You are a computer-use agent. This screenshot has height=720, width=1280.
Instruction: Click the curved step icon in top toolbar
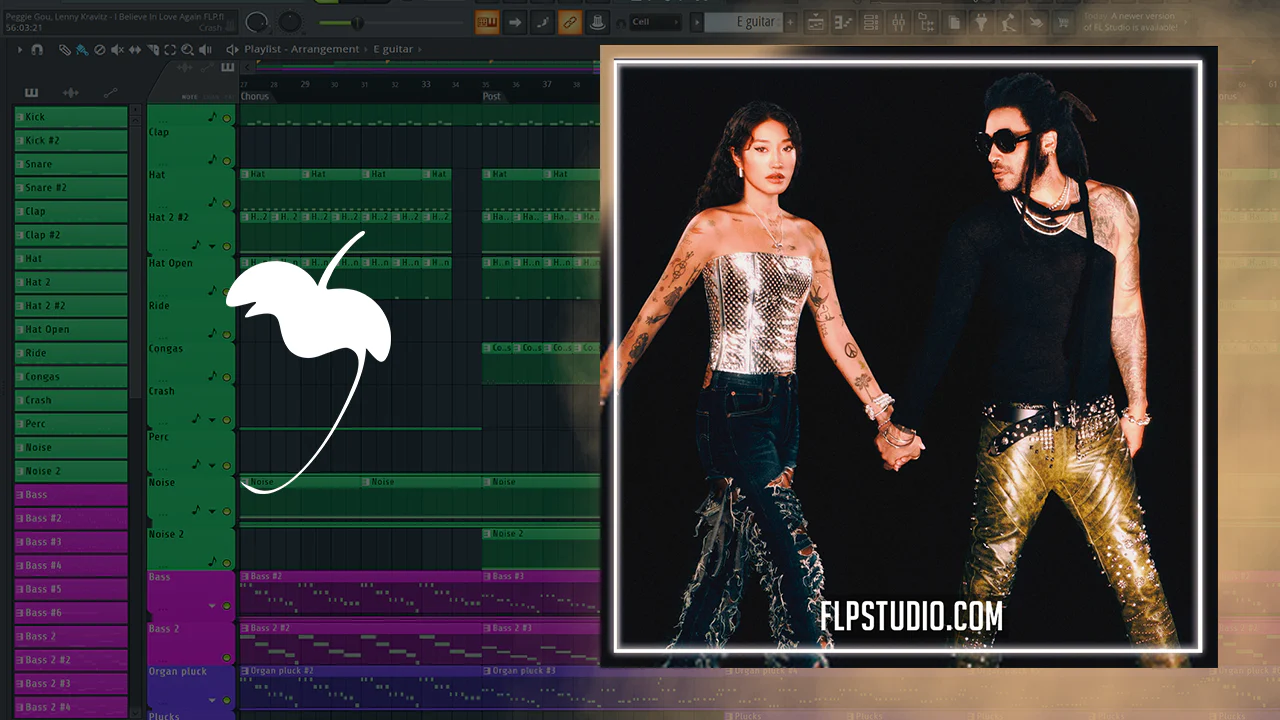click(543, 22)
